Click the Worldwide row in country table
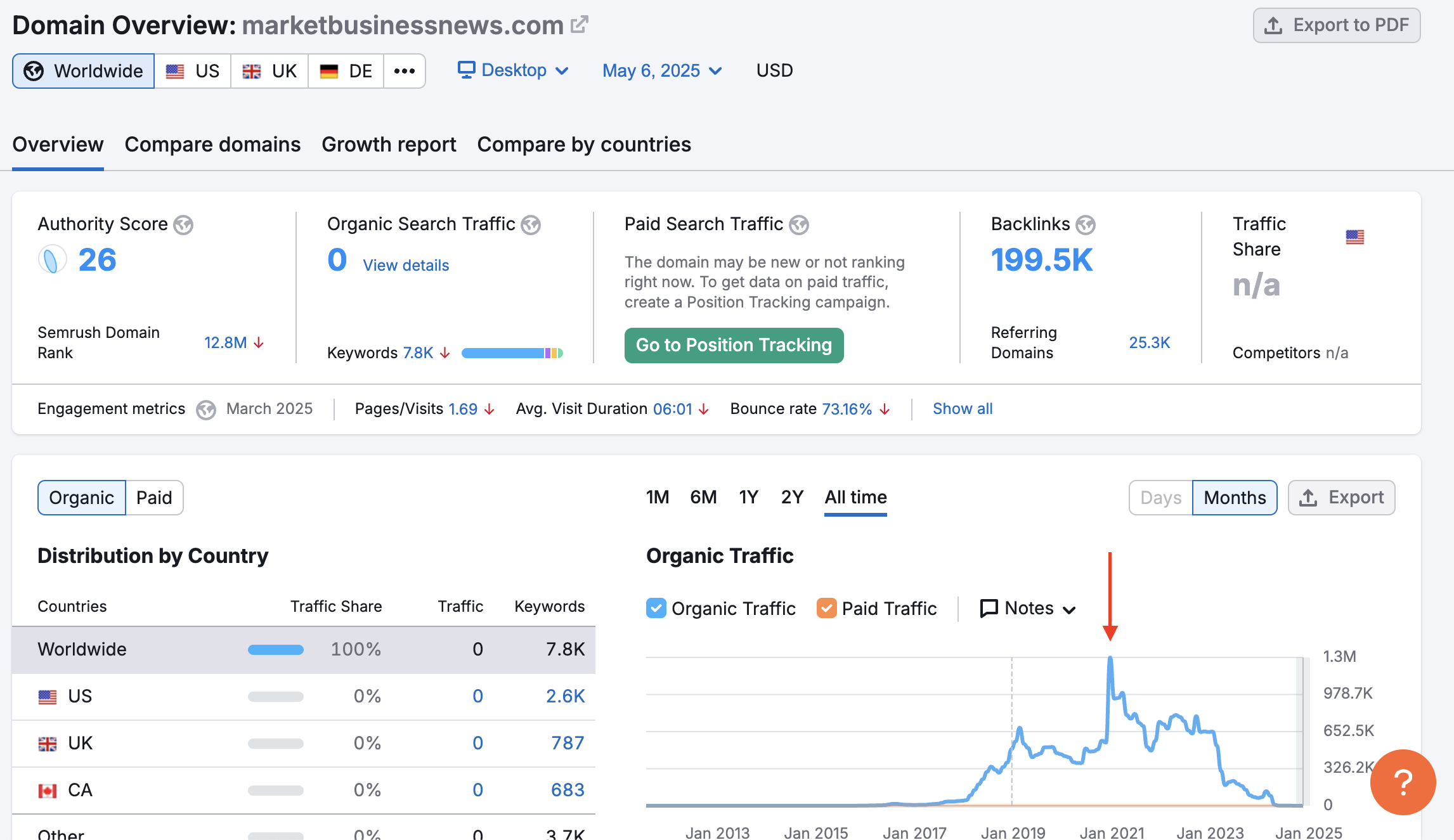 tap(304, 650)
